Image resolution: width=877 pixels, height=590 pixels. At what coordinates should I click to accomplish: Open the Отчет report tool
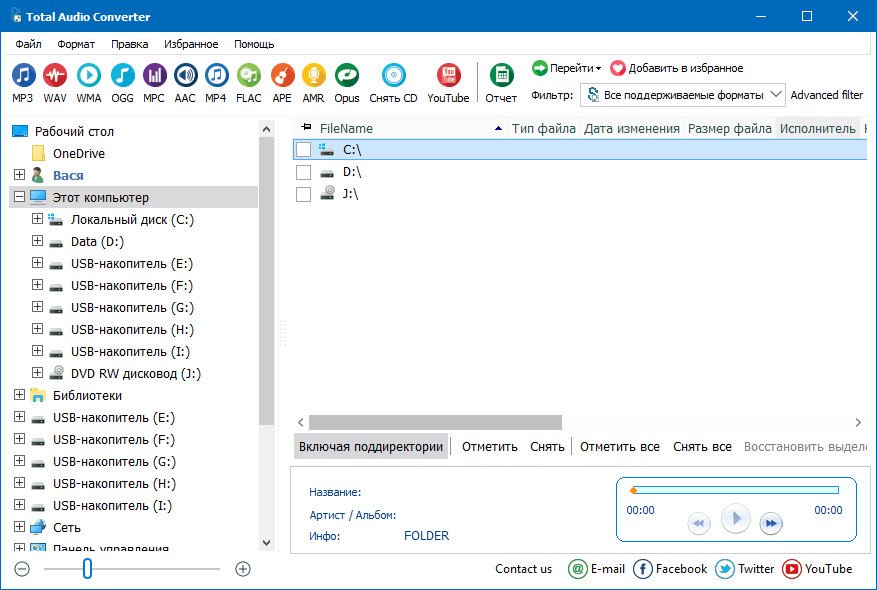[x=501, y=76]
